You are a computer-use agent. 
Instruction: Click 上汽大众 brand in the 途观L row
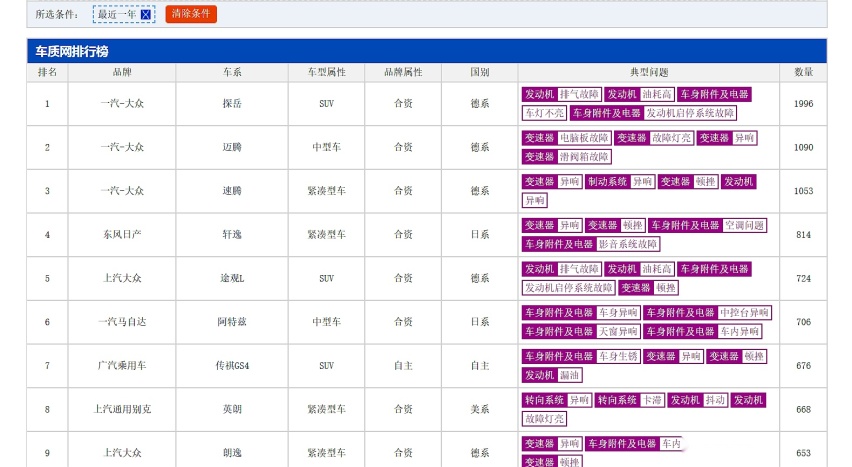(x=122, y=278)
